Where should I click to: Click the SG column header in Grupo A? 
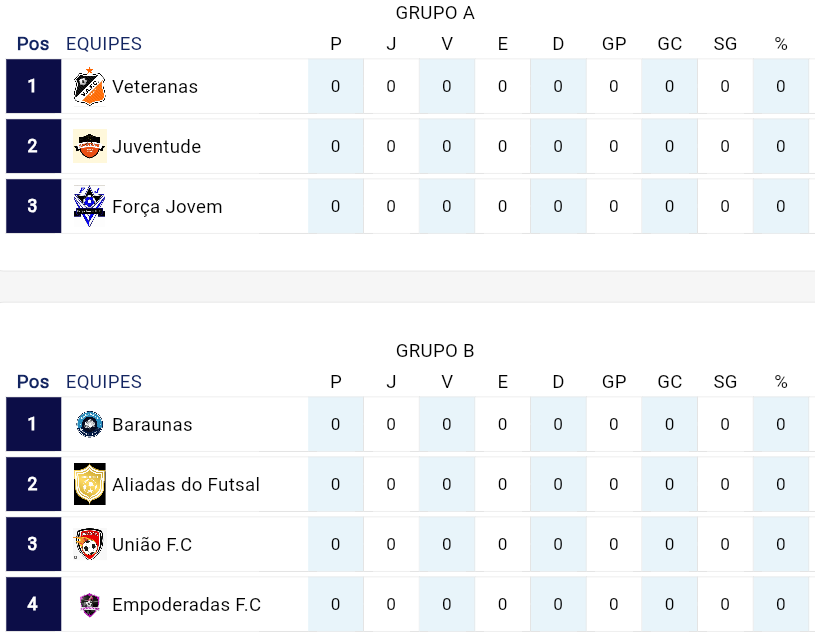(725, 44)
